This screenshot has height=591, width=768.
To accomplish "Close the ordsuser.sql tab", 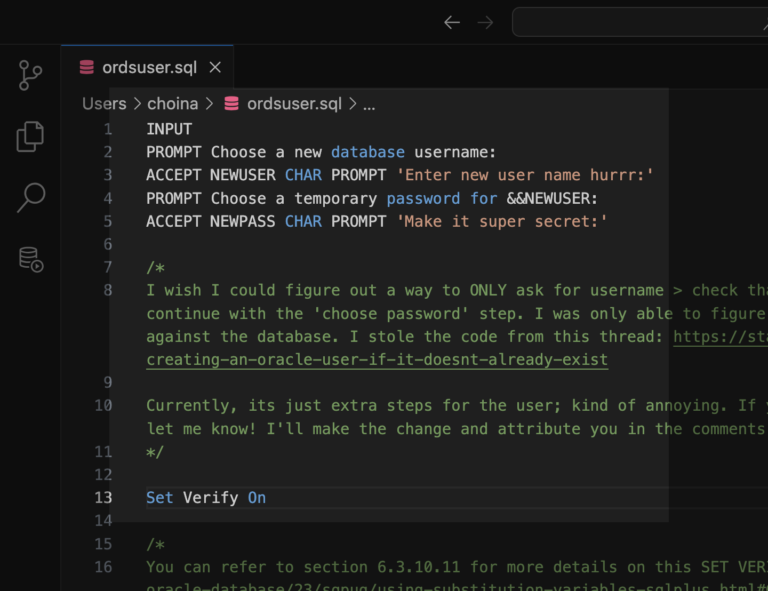I will [x=215, y=68].
